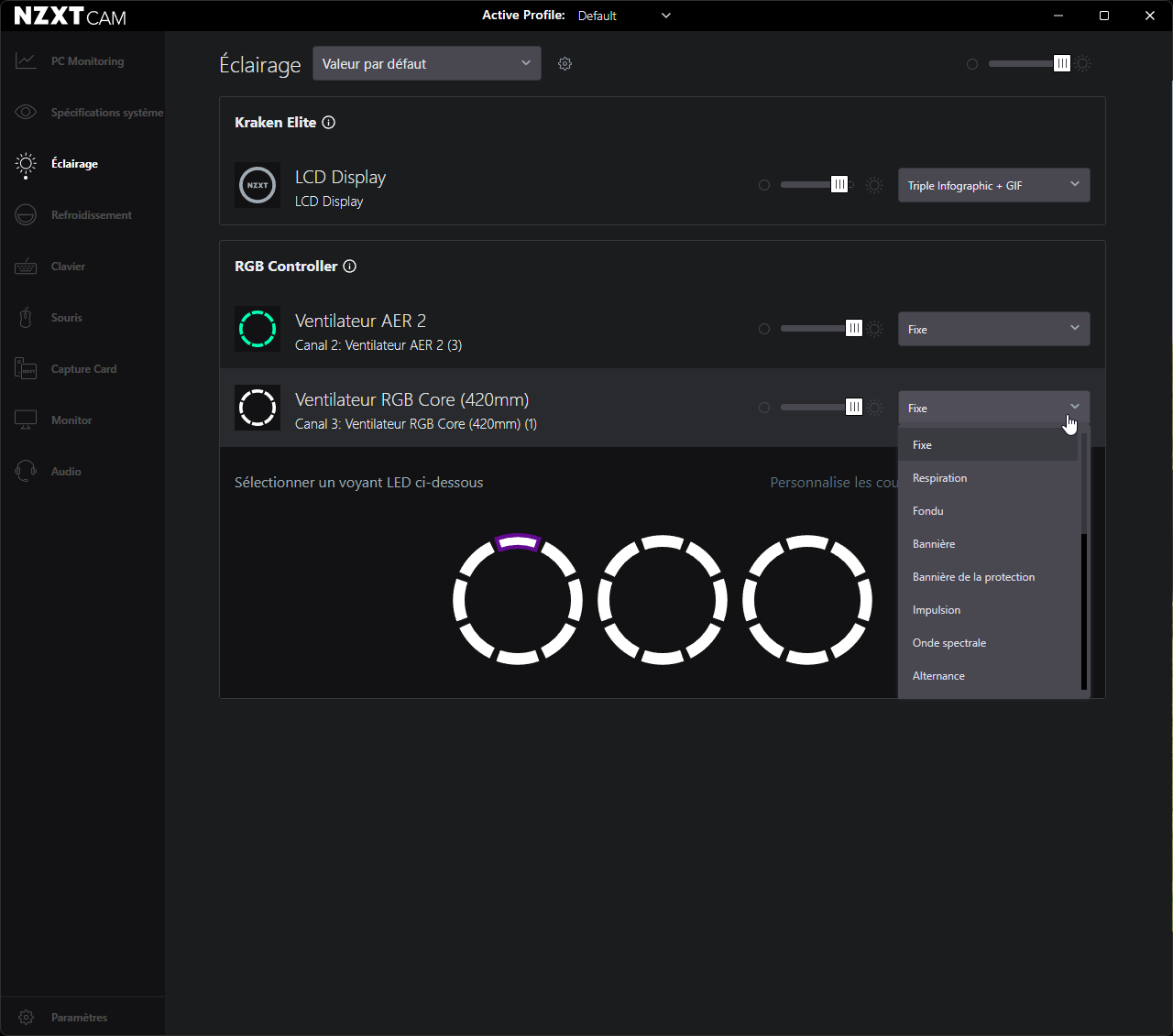Open the Active Profile Default dropdown

pos(625,16)
